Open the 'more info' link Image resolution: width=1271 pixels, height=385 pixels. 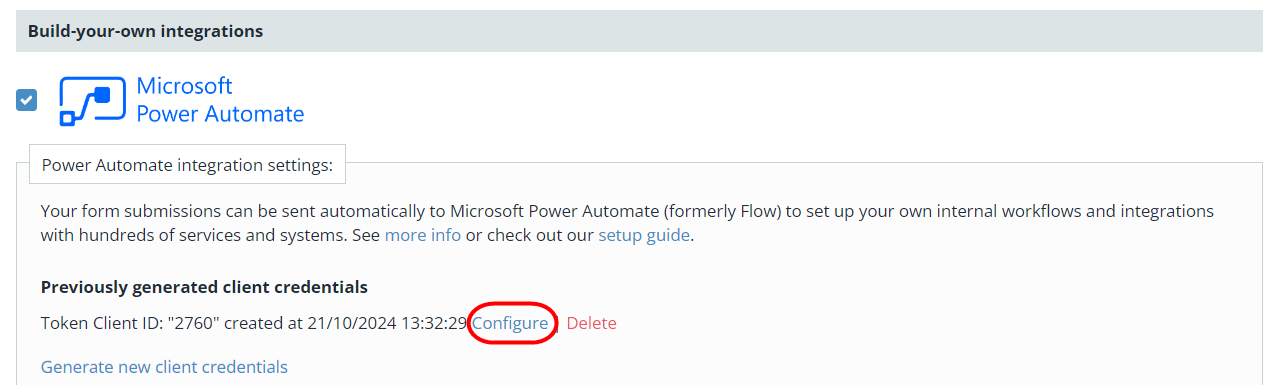pyautogui.click(x=423, y=236)
